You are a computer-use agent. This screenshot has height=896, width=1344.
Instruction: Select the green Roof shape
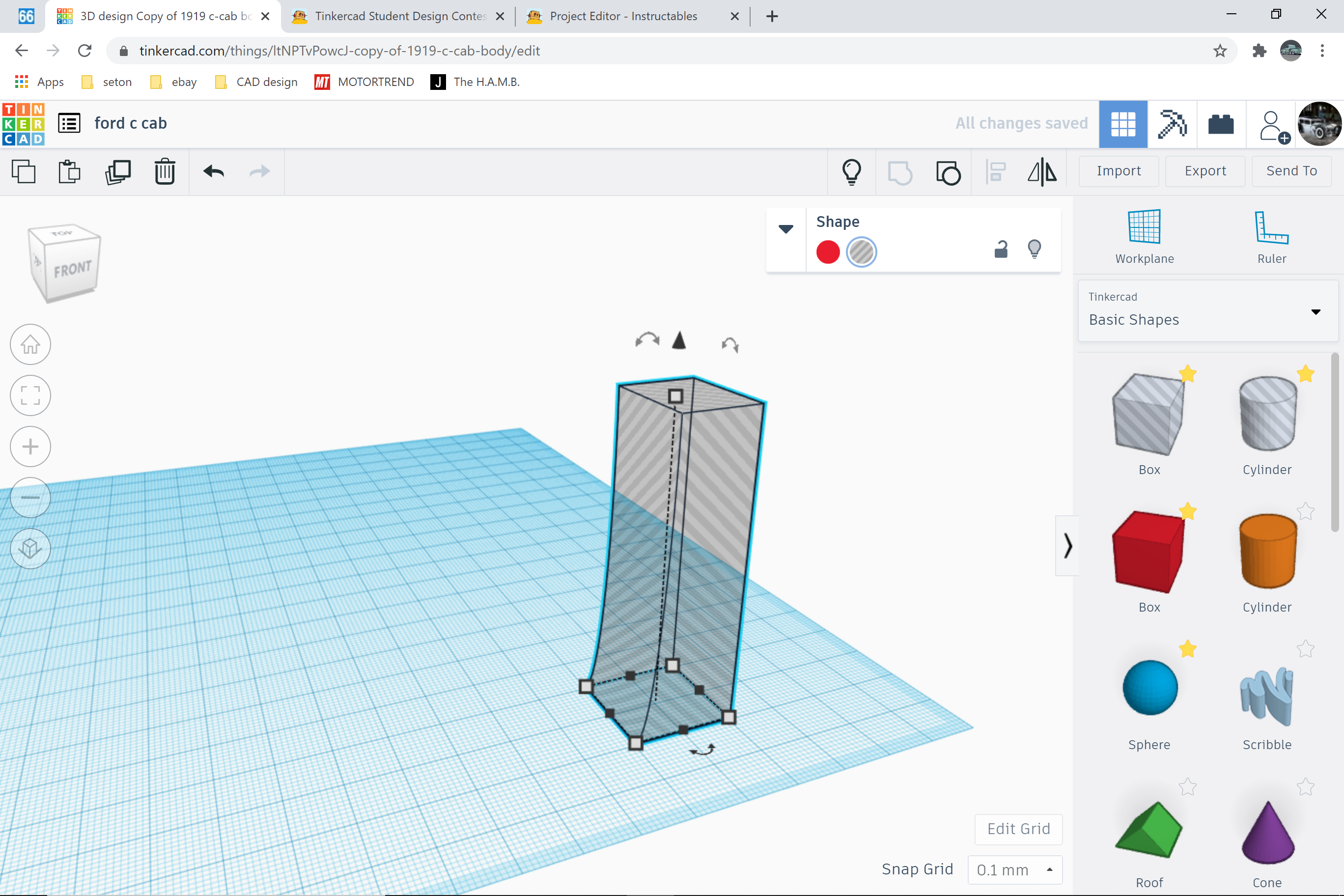tap(1148, 829)
